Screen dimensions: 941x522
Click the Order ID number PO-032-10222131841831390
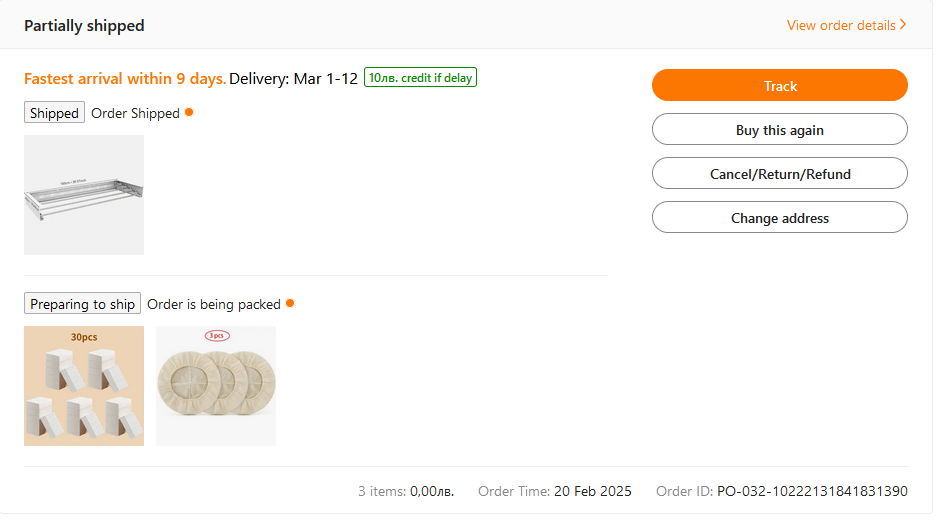tap(812, 491)
